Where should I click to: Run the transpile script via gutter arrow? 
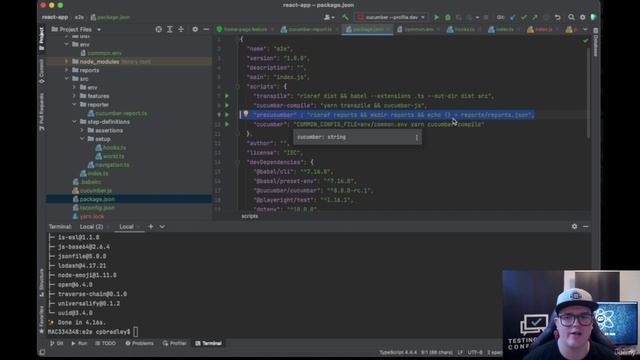click(227, 96)
